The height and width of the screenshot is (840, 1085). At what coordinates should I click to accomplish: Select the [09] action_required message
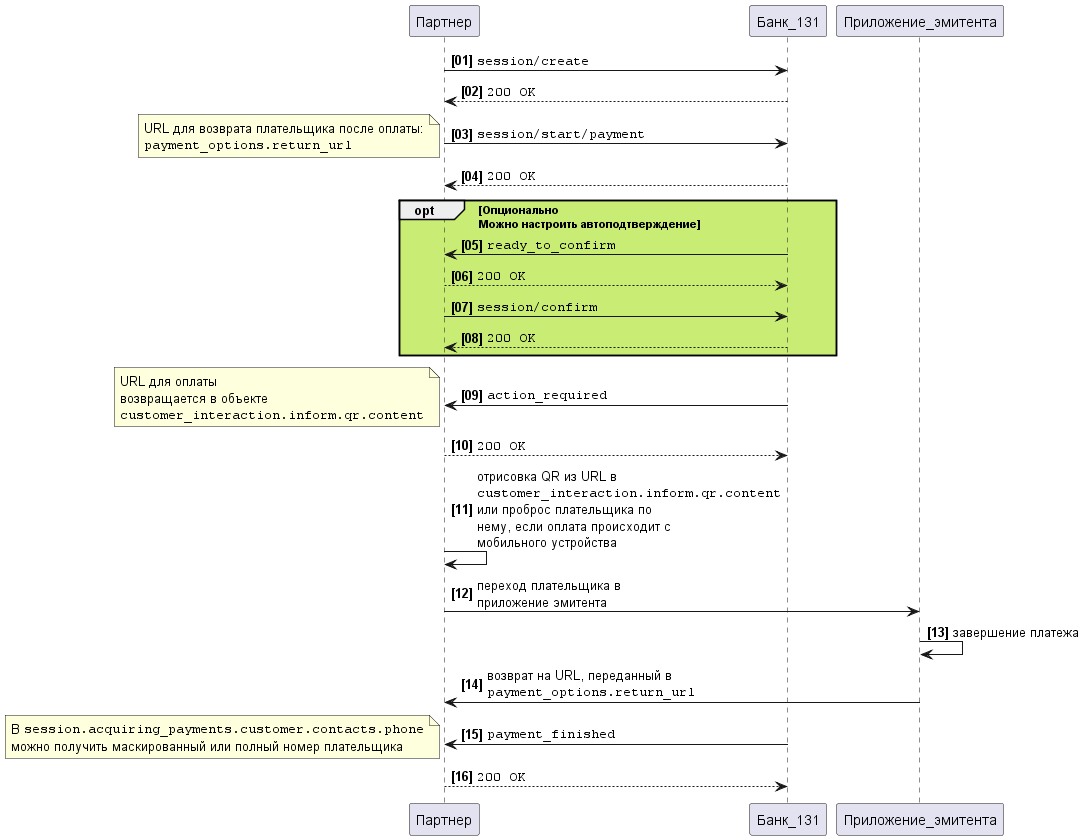click(534, 395)
